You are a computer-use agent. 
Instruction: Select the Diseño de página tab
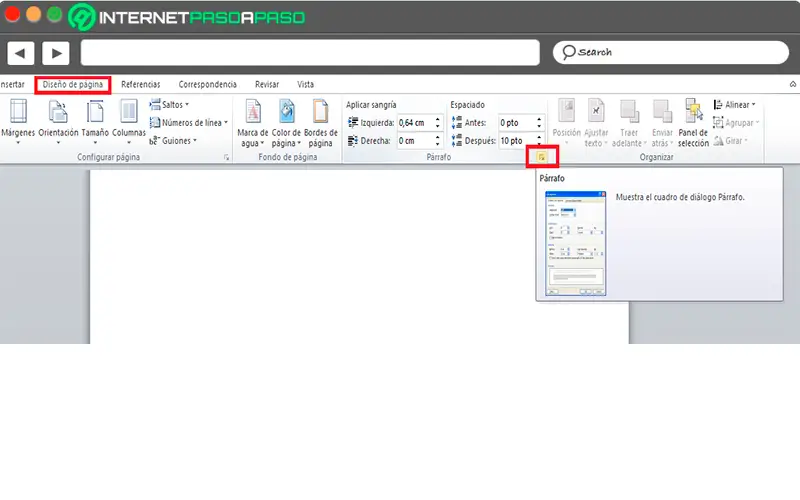[x=72, y=84]
